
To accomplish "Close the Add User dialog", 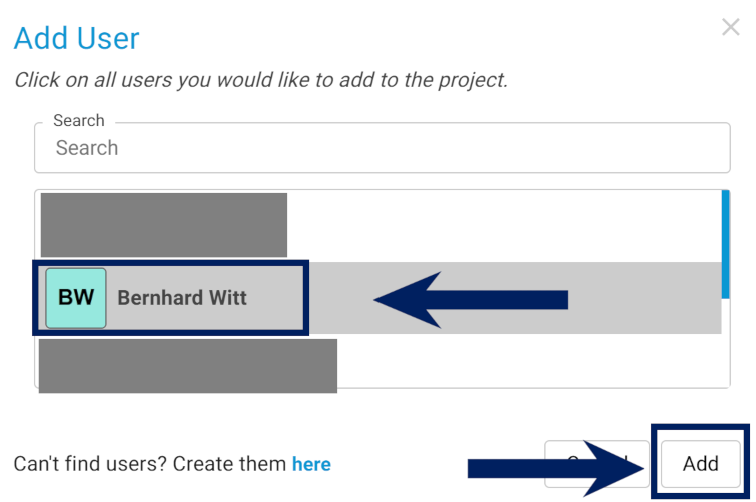I will point(731,28).
